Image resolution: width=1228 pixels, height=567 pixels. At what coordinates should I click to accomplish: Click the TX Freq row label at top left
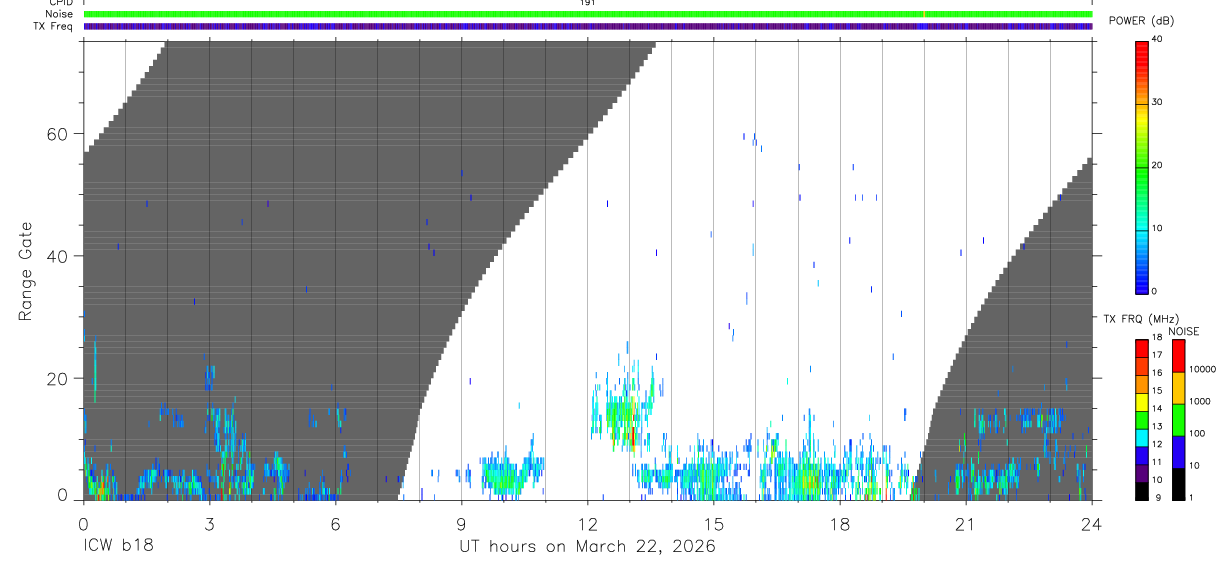[53, 26]
